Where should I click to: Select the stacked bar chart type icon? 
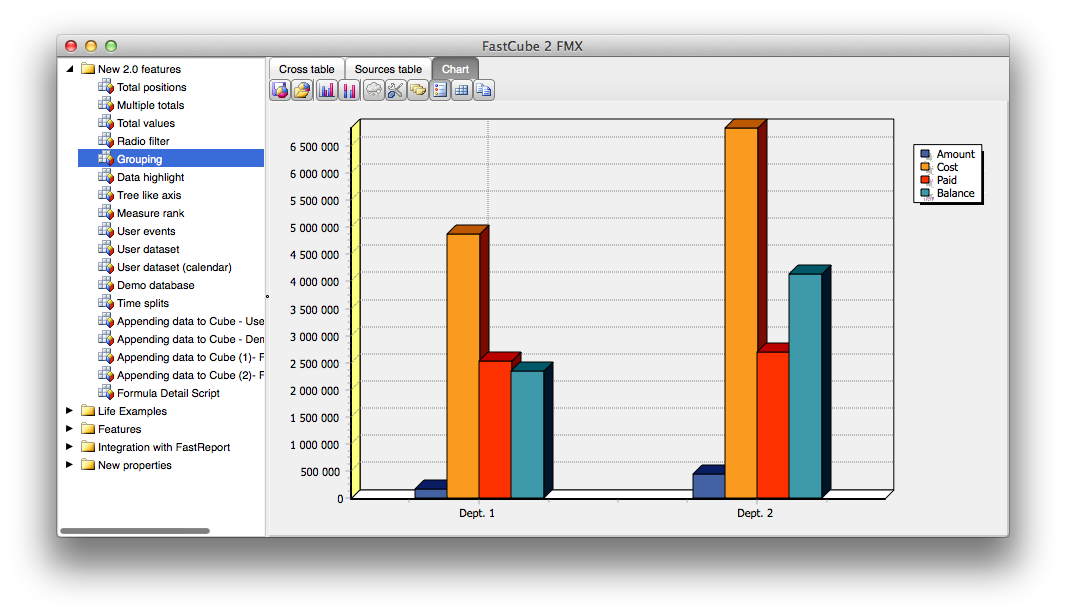349,90
